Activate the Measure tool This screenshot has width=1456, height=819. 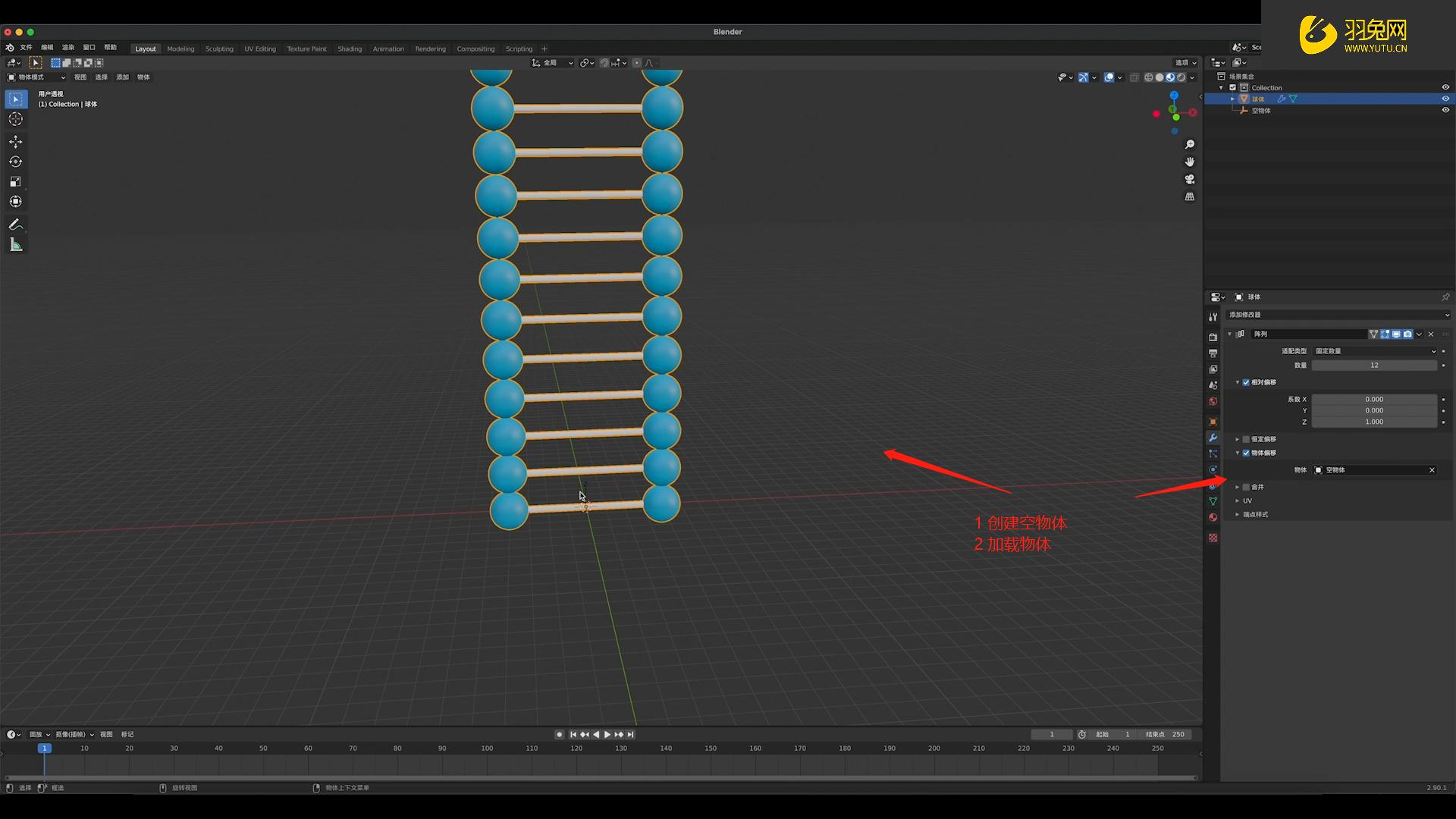pyautogui.click(x=16, y=243)
